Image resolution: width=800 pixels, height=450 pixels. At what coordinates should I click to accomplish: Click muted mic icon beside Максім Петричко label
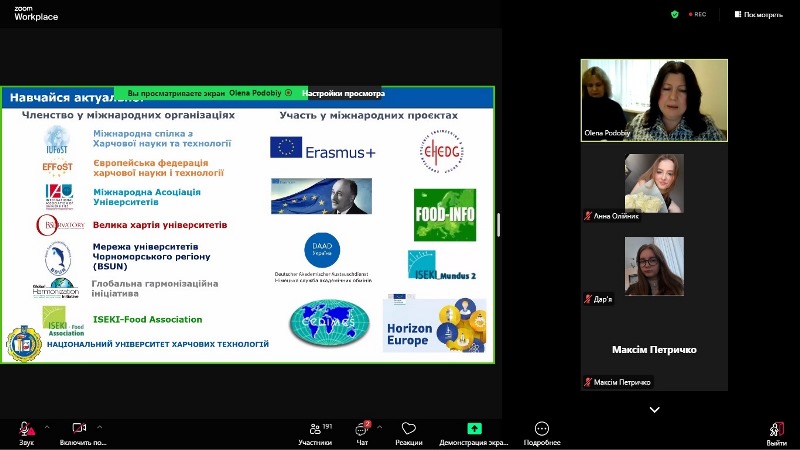pos(588,382)
